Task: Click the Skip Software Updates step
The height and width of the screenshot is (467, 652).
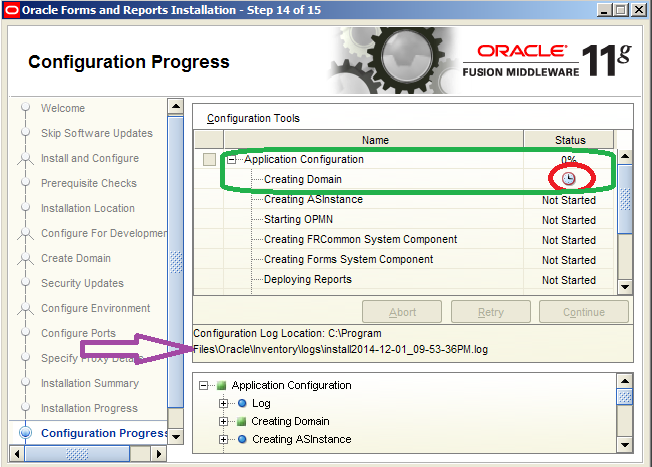Action: coord(96,133)
